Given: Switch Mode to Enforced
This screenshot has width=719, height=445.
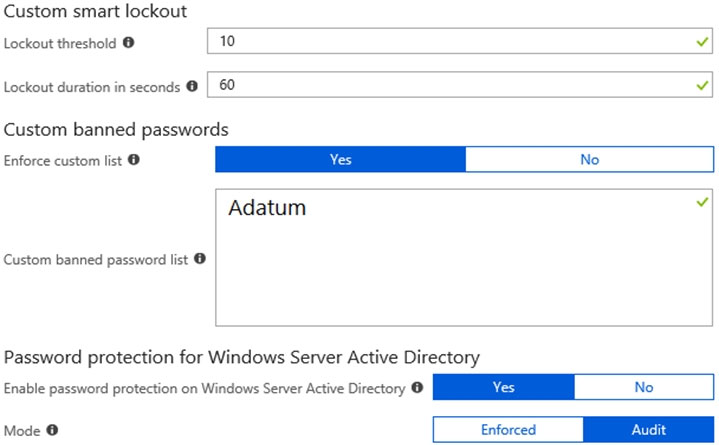Looking at the screenshot, I should click(x=508, y=429).
